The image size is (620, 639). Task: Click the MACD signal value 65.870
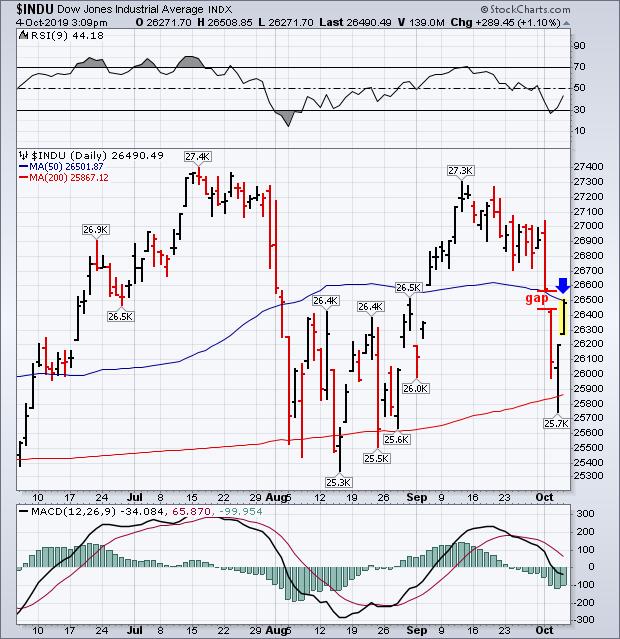tap(191, 511)
